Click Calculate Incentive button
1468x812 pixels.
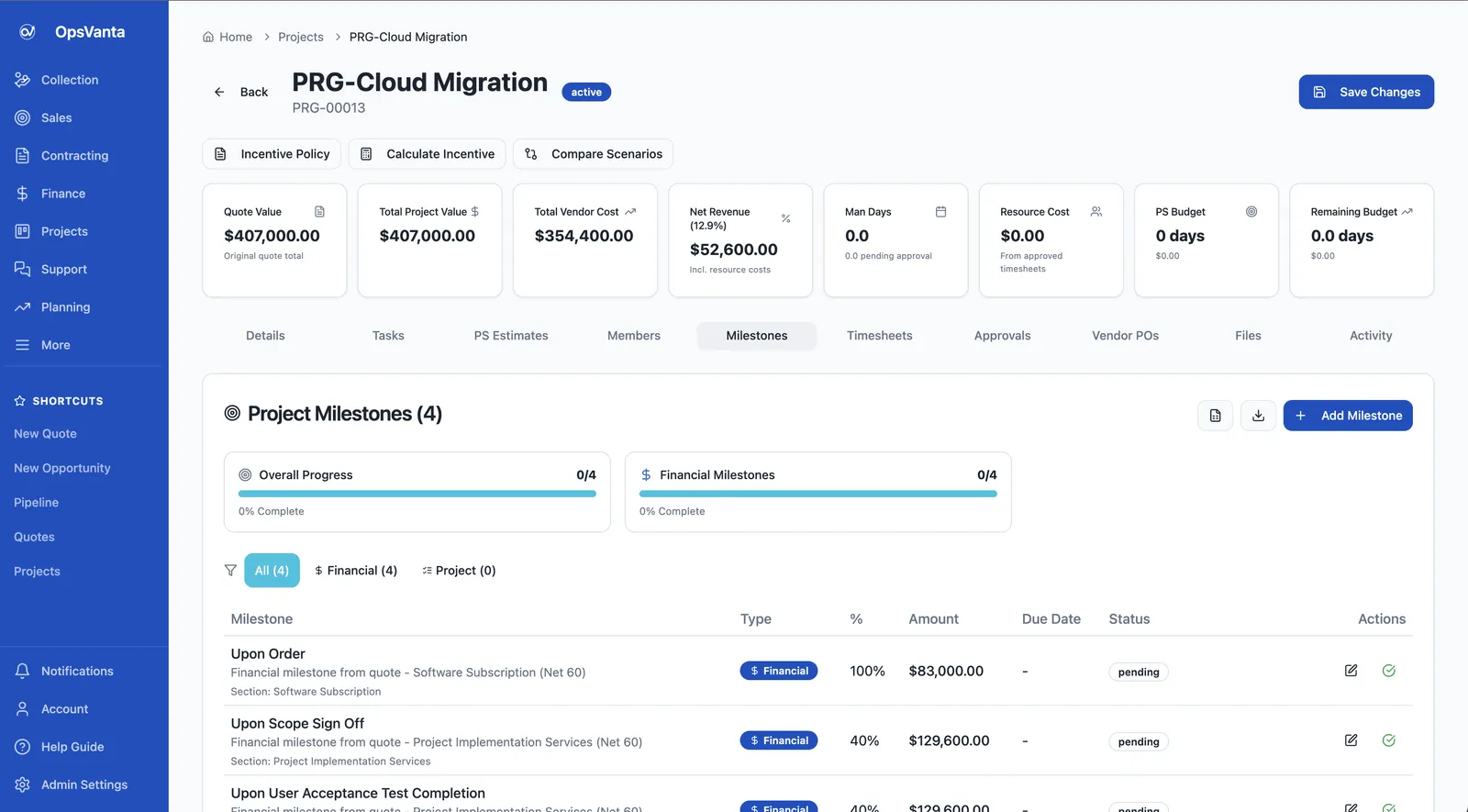point(427,154)
